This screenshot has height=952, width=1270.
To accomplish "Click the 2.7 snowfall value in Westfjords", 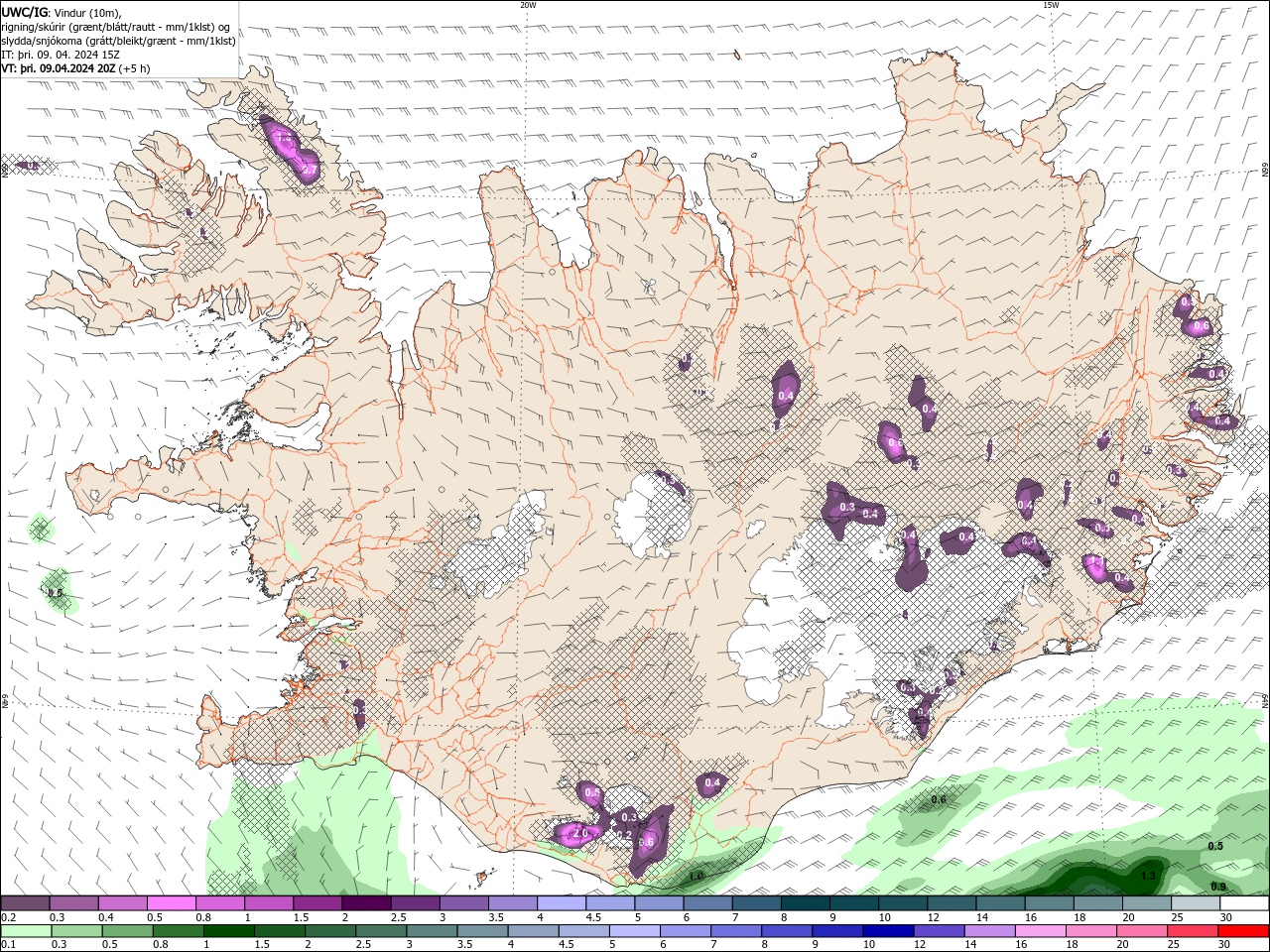I will coord(310,171).
